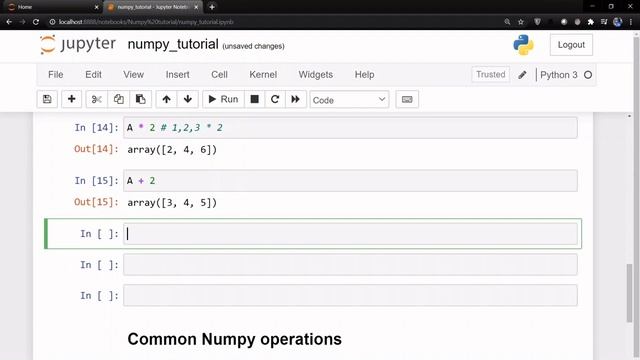Screen dimensions: 640x360
Task: Click the Logout button
Action: pyautogui.click(x=571, y=45)
